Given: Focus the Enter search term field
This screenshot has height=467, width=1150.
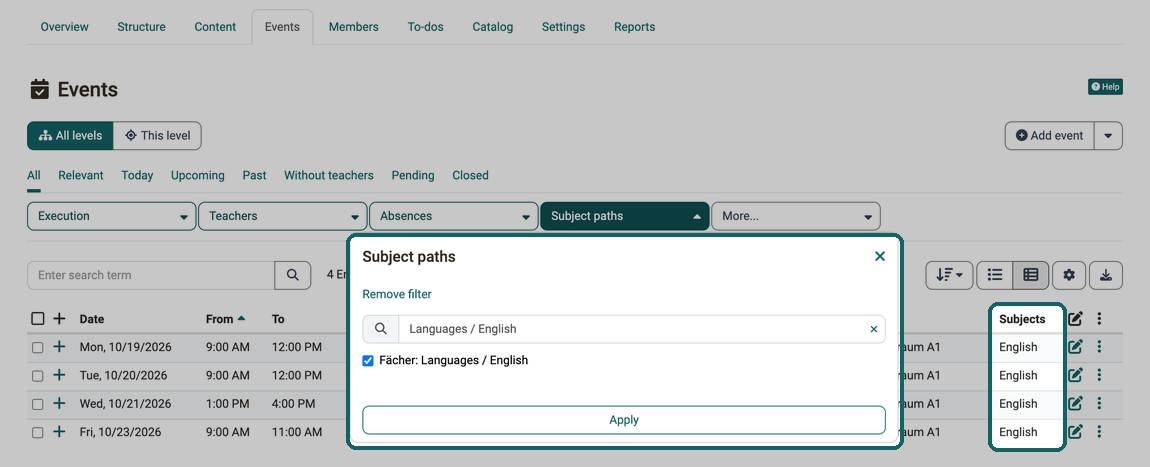Looking at the screenshot, I should coord(151,275).
